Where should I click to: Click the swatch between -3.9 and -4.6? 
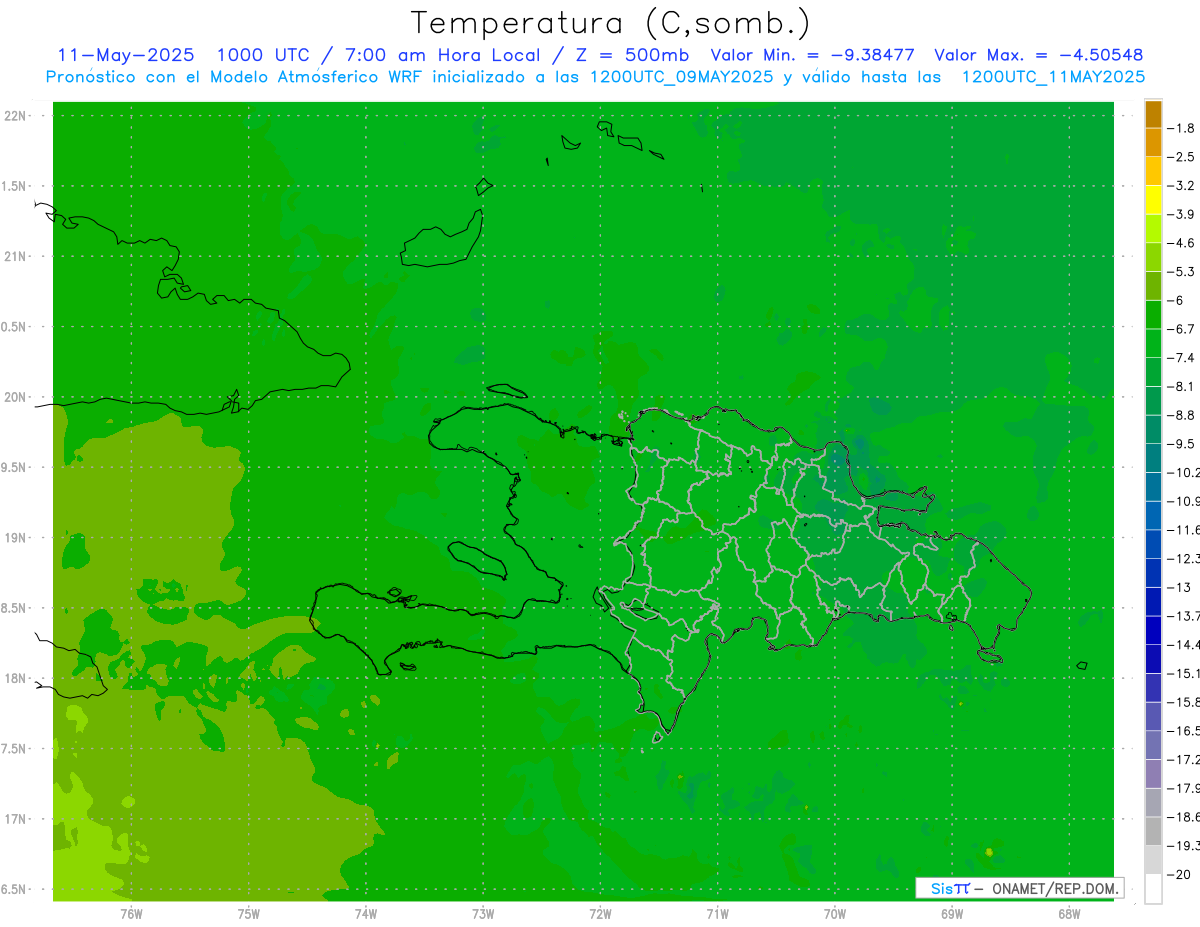point(1153,229)
